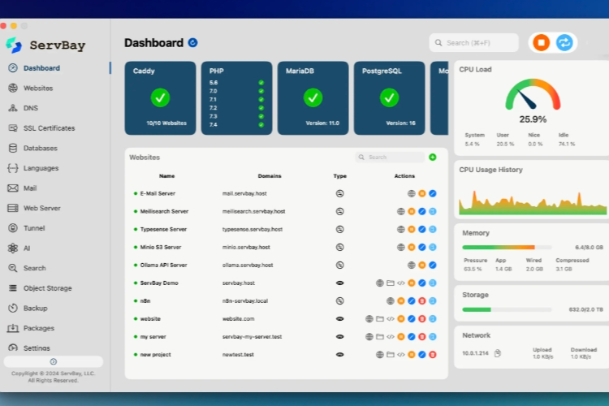
Task: Click the blue restart services icon
Action: 564,42
